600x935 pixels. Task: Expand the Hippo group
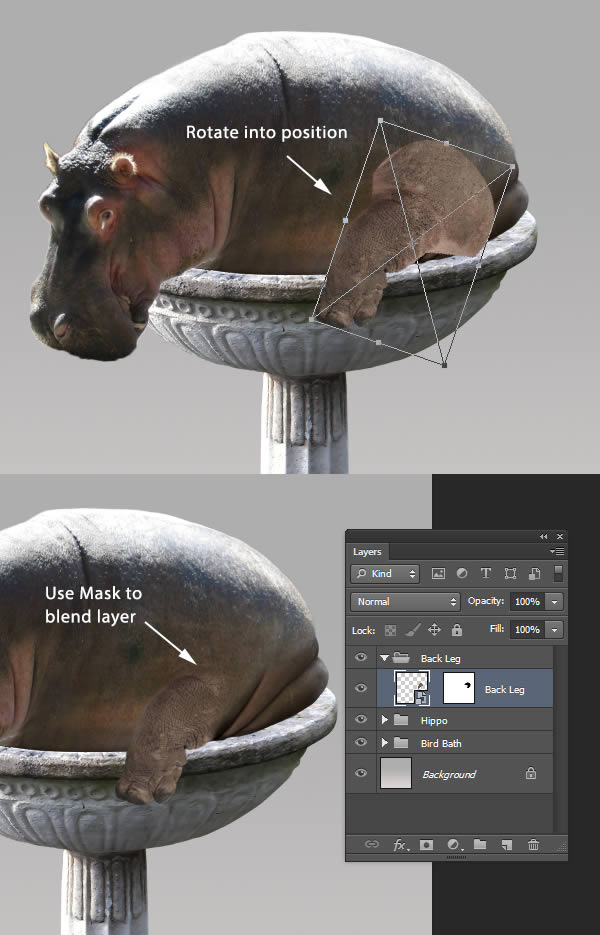click(385, 720)
